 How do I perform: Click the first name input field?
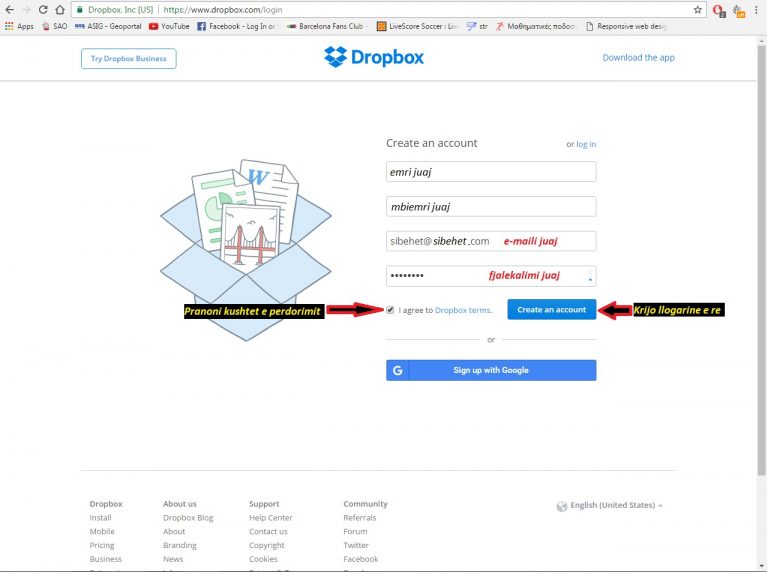491,172
